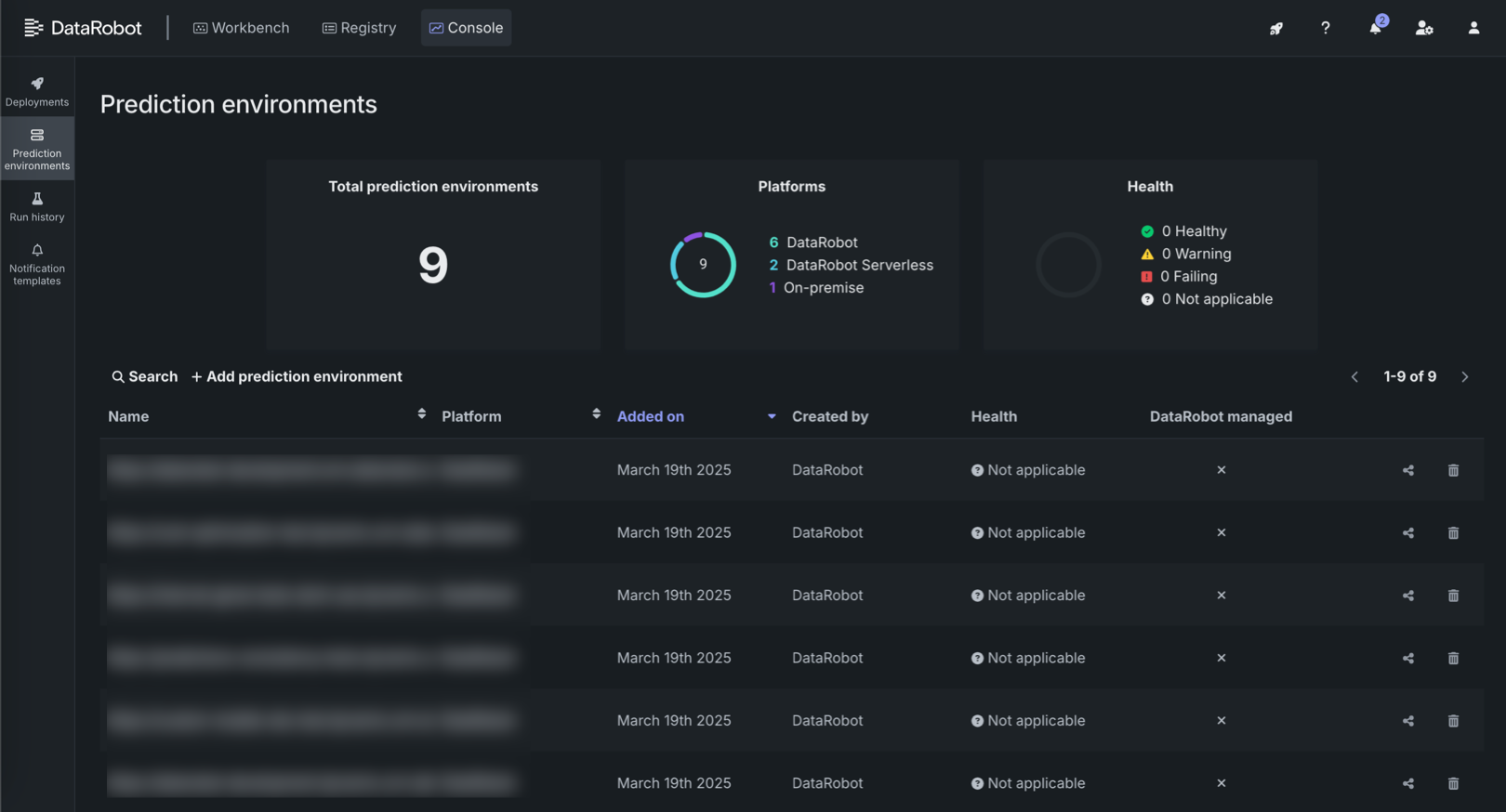
Task: Open the Search option above table
Action: [145, 376]
